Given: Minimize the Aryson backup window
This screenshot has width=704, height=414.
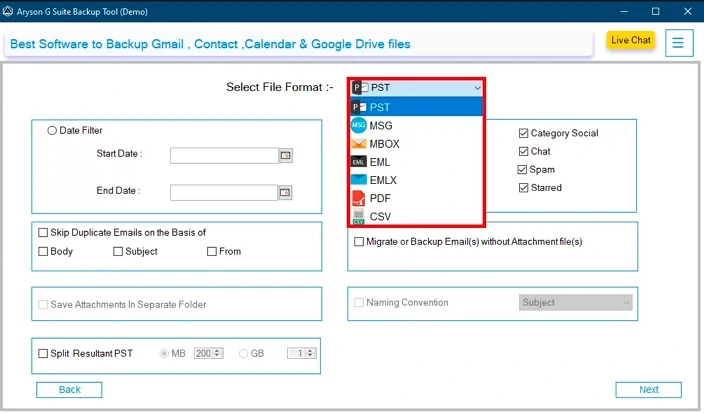Looking at the screenshot, I should tap(624, 11).
